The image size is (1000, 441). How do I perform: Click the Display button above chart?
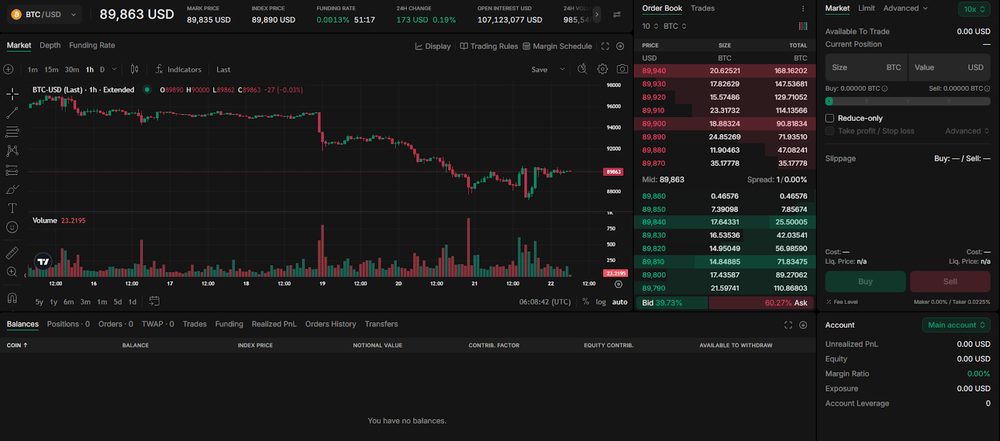(432, 46)
